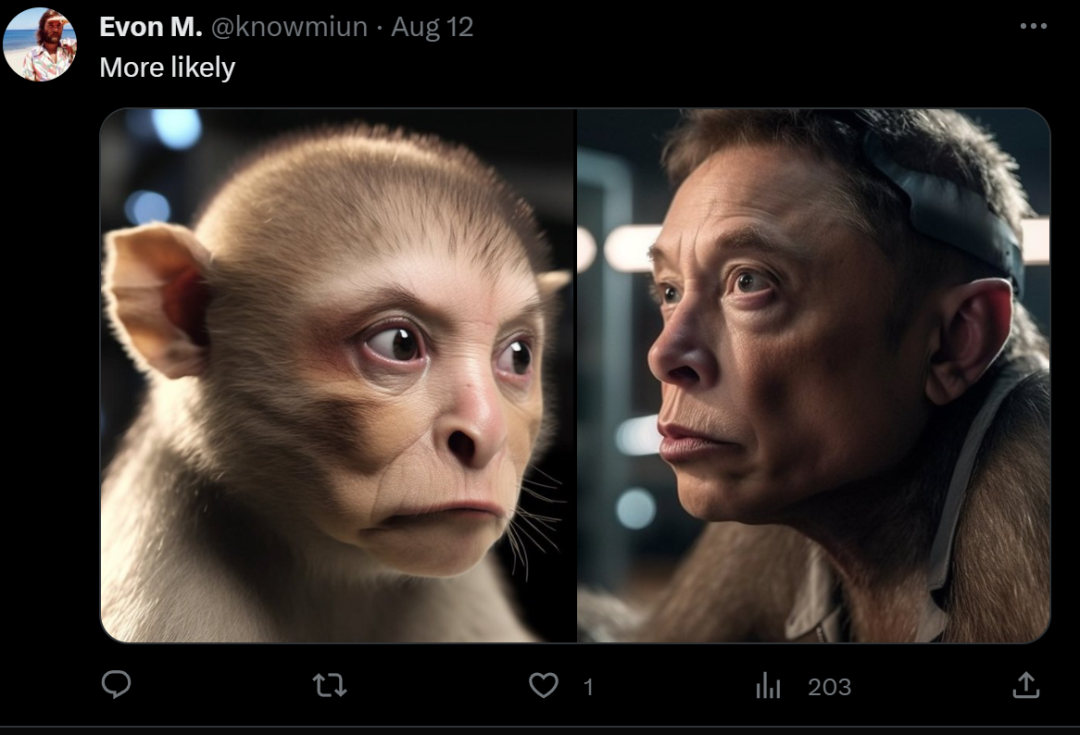
Task: Reply to the tweet using the speech bubble icon
Action: point(116,685)
